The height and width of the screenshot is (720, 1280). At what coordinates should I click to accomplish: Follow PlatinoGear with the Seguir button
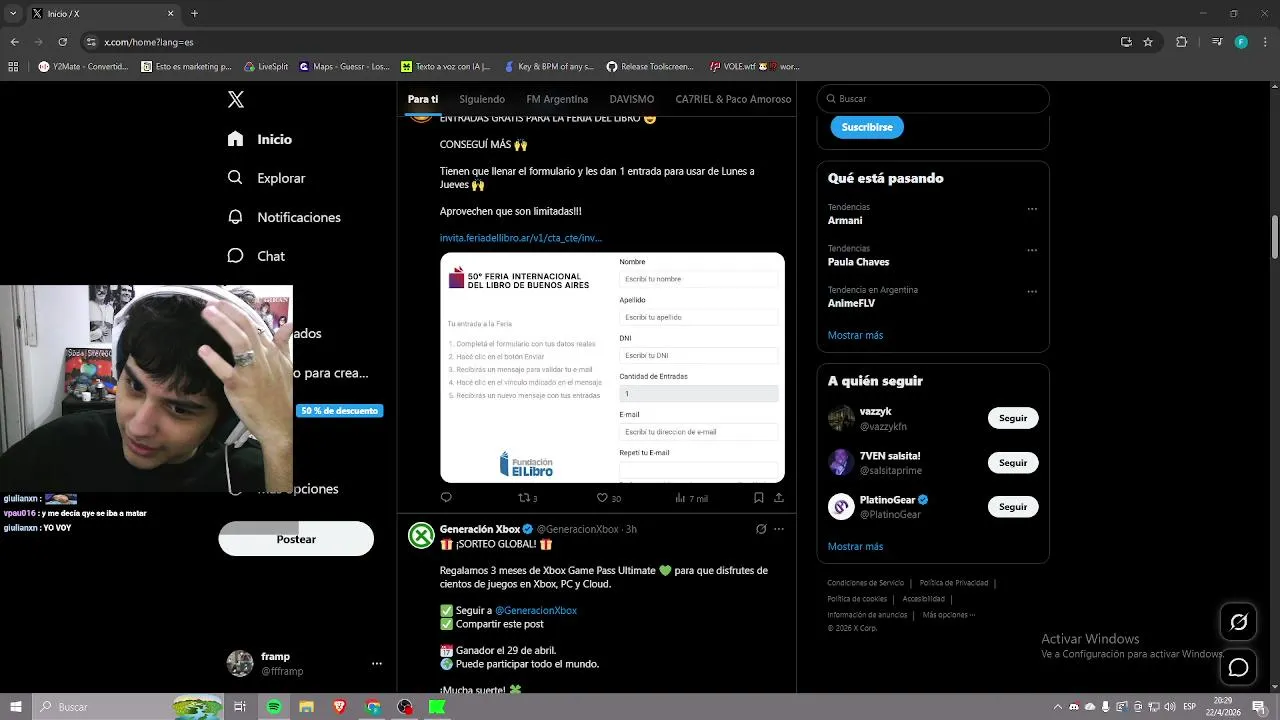coord(1013,507)
